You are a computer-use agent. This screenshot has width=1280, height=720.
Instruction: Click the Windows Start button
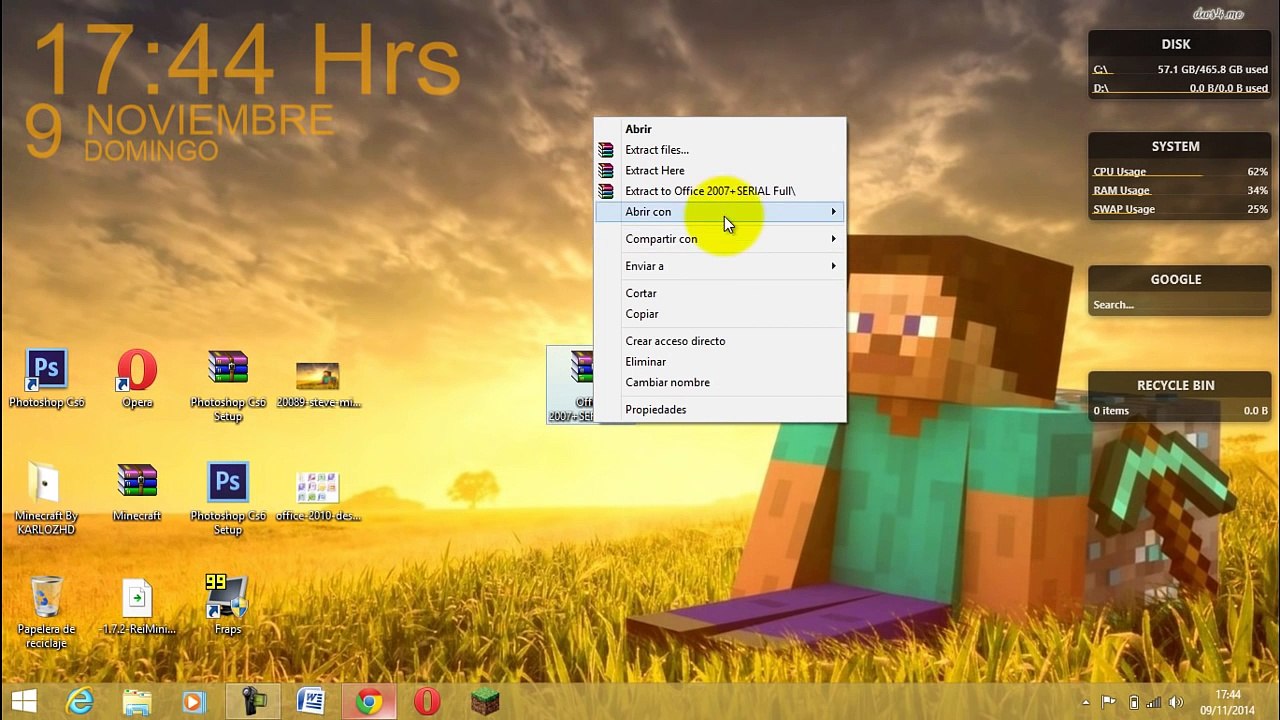coord(24,702)
